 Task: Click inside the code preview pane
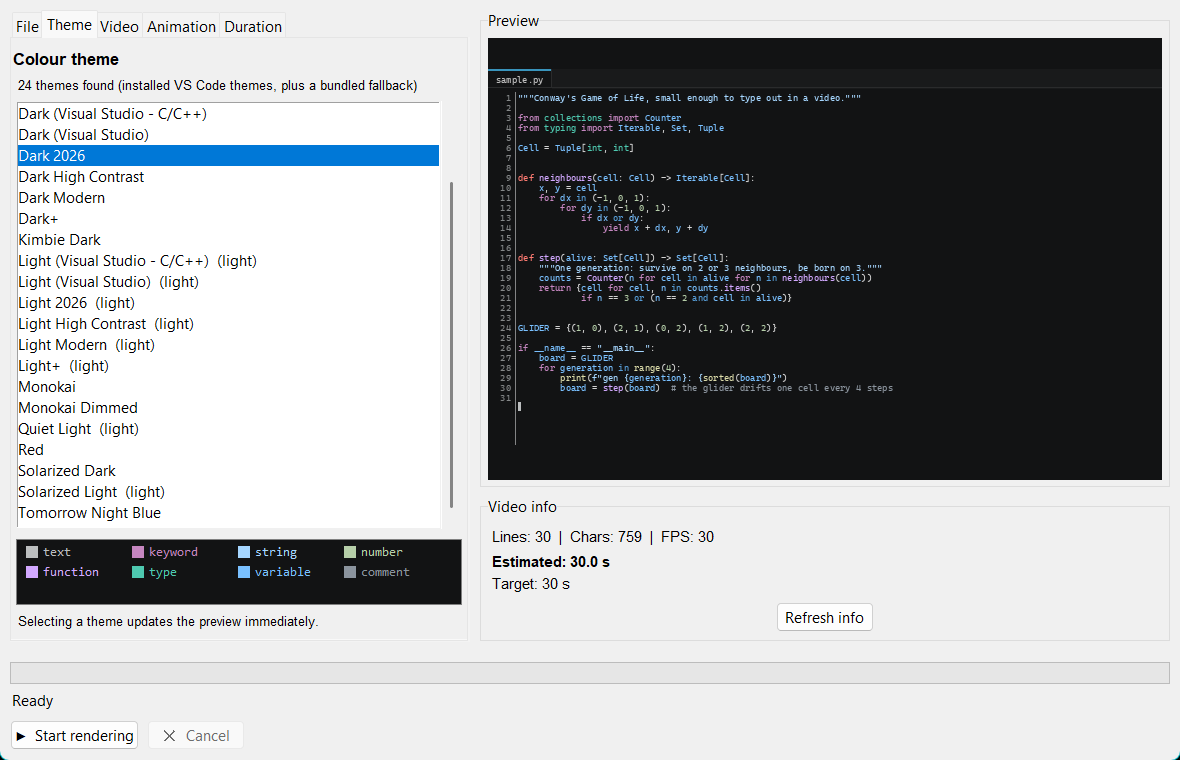click(x=825, y=259)
